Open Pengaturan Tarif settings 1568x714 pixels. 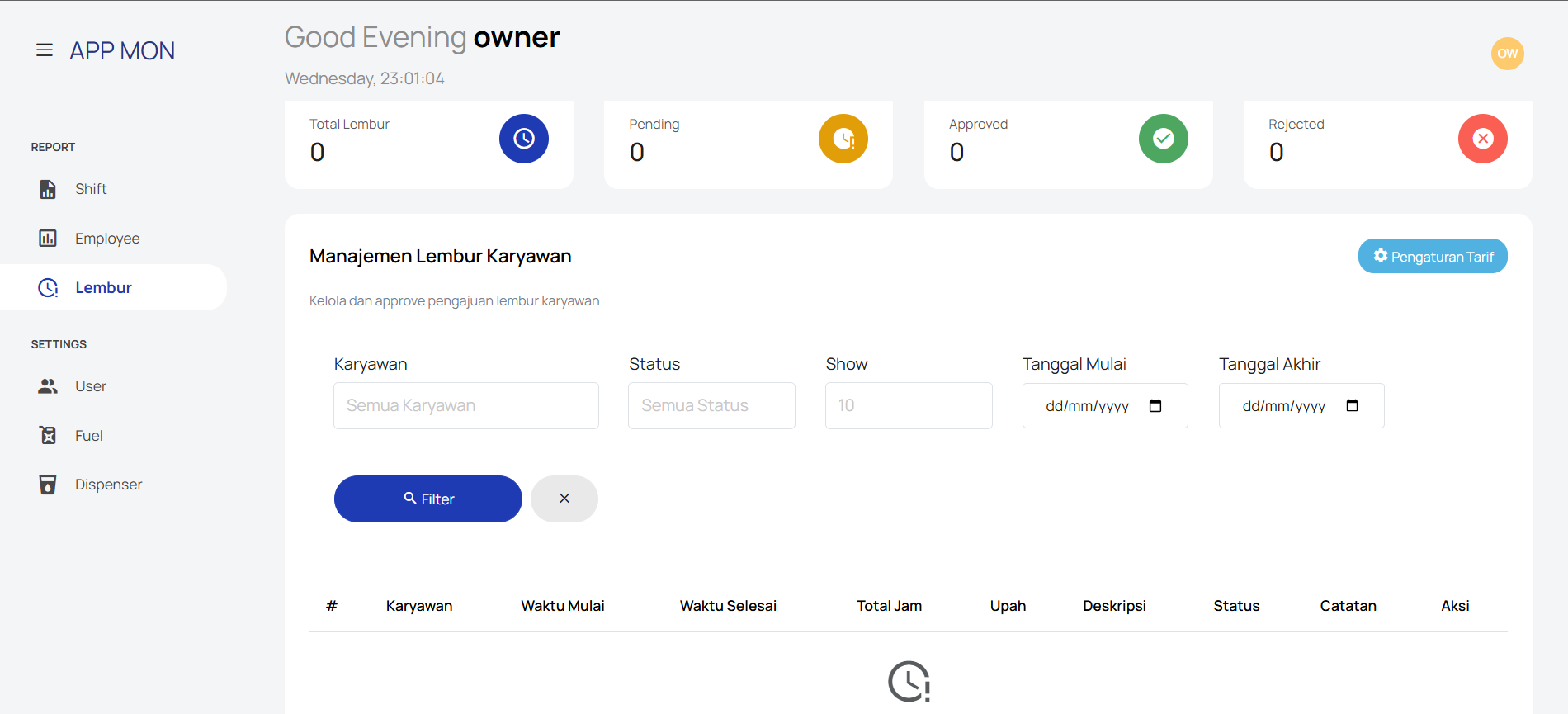click(x=1432, y=257)
